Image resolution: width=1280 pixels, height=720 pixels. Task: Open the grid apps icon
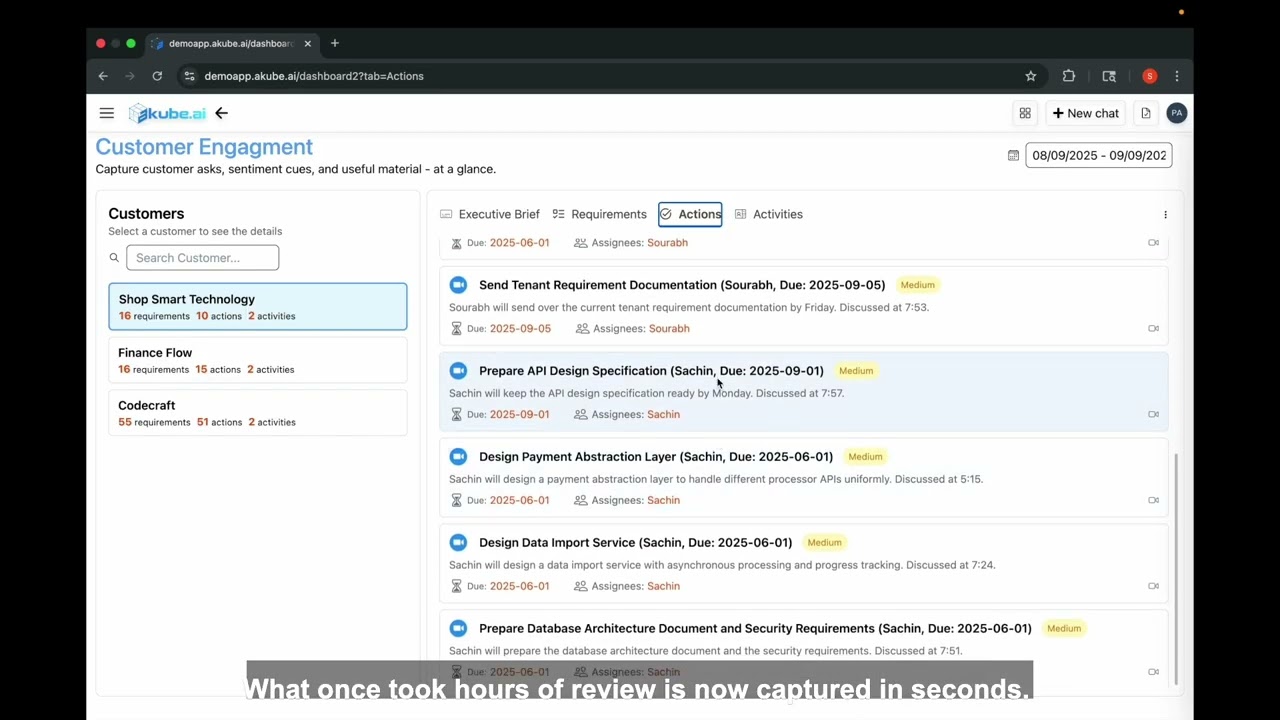[x=1025, y=113]
